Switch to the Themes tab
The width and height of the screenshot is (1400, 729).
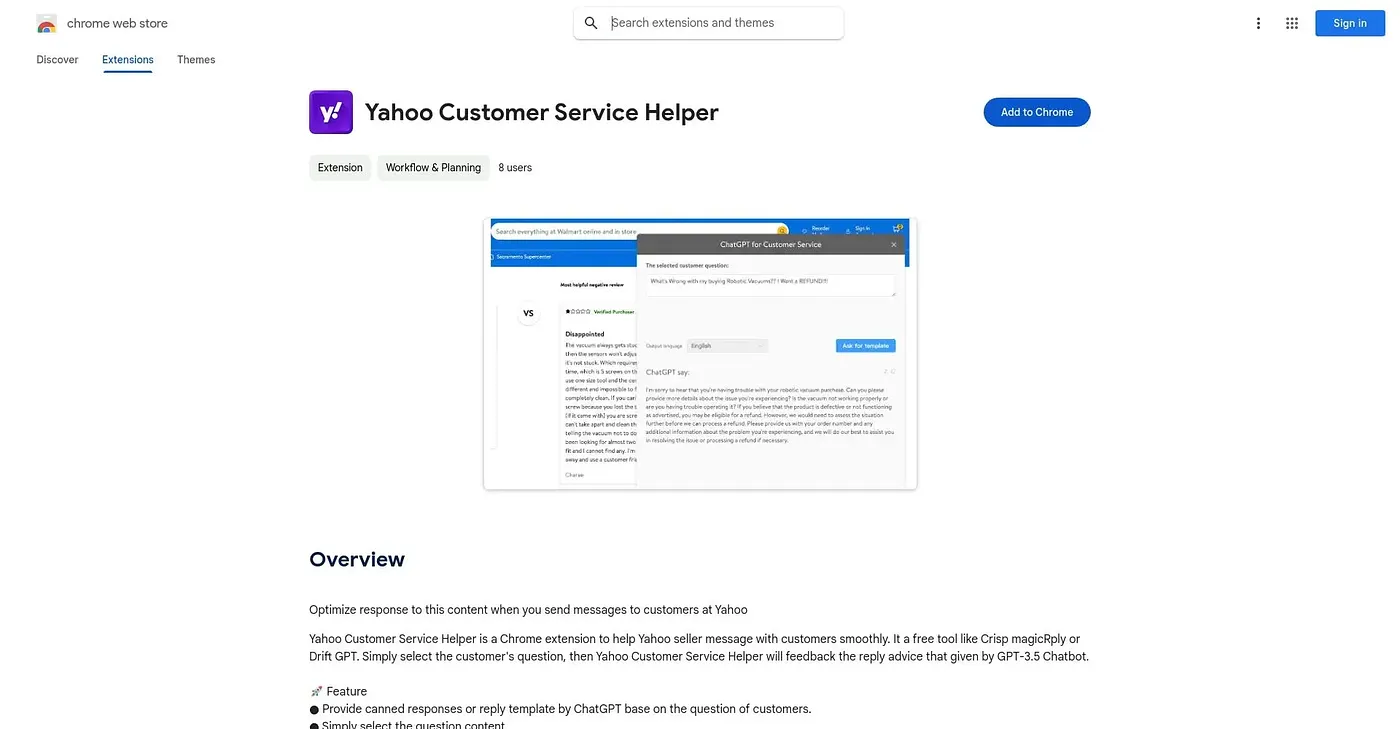tap(196, 60)
